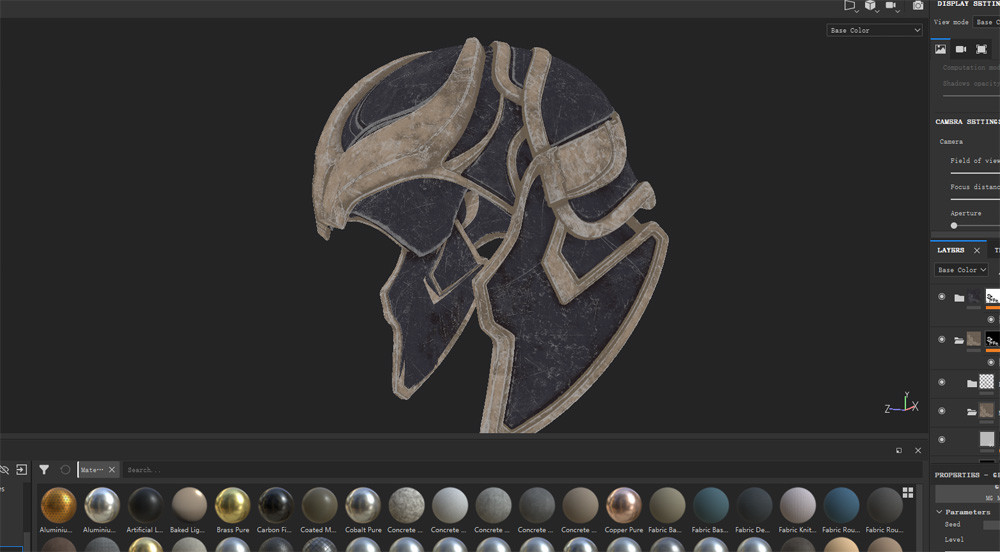Expand the top closed folder layer
The height and width of the screenshot is (552, 1000).
pyautogui.click(x=959, y=297)
